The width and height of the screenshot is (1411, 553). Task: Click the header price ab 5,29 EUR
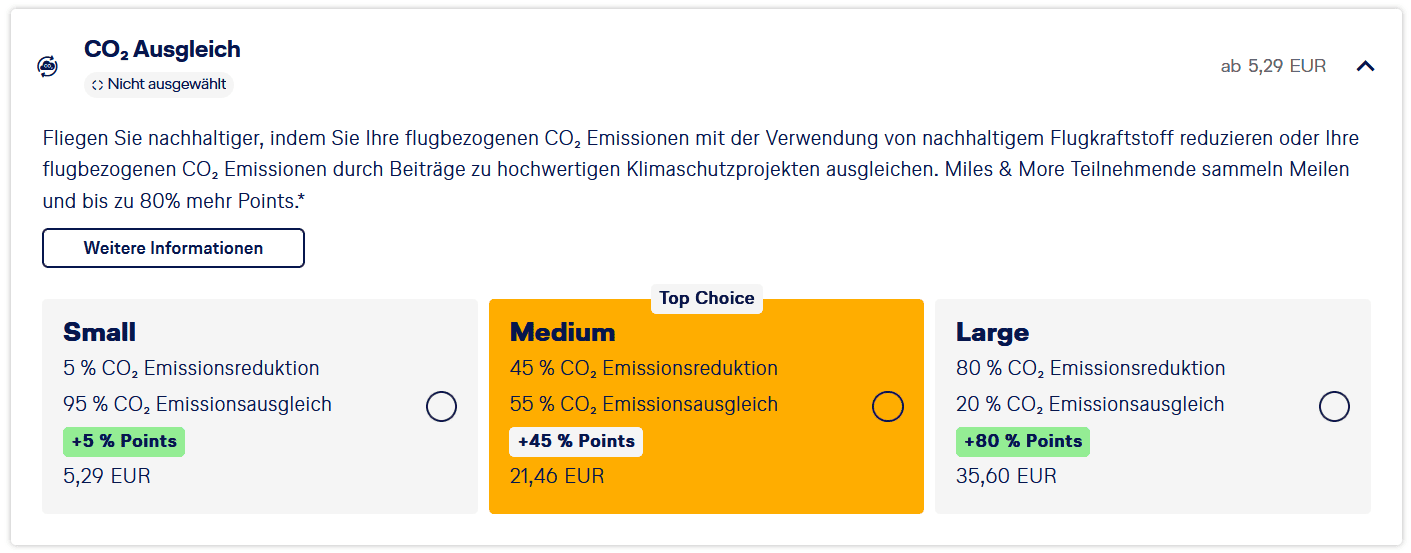click(x=1273, y=66)
